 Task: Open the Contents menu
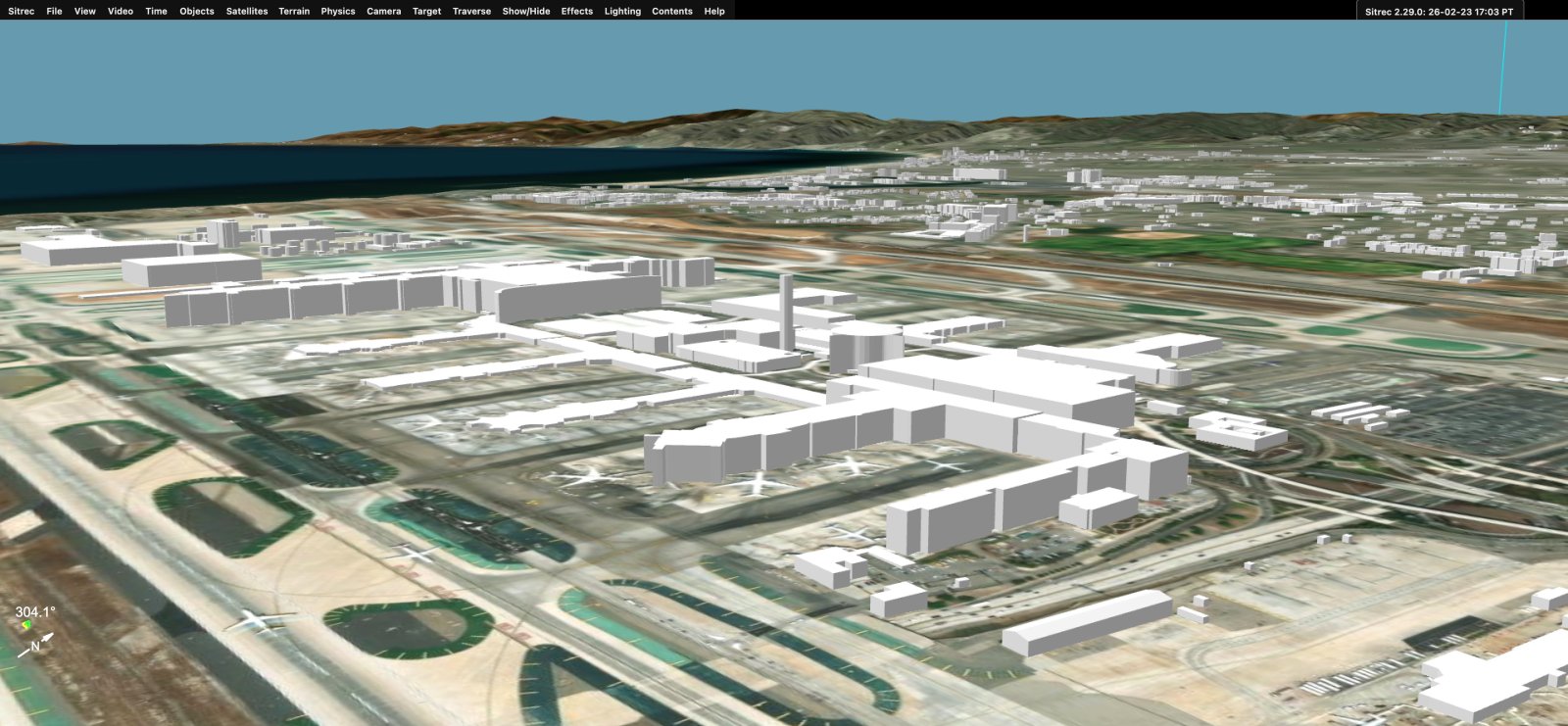[x=672, y=11]
